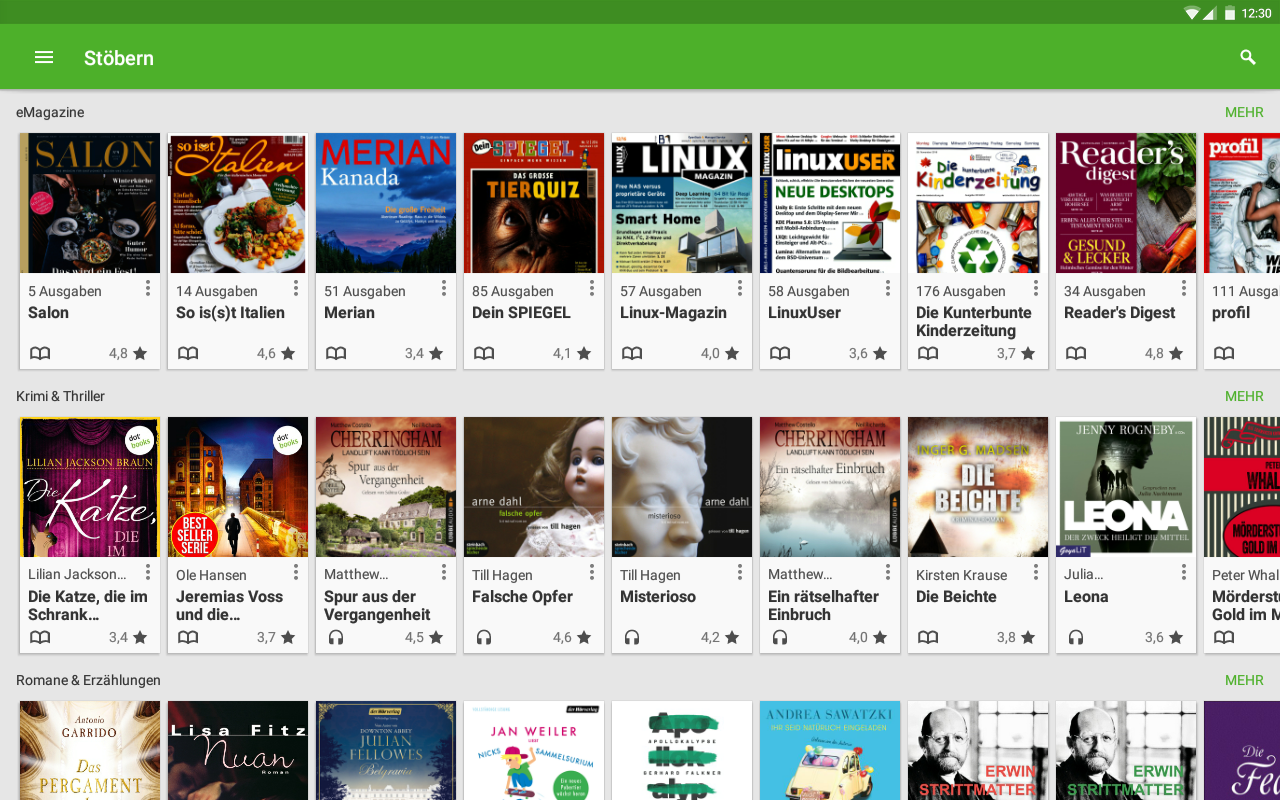Open overflow menu for Reader's Digest
1280x800 pixels.
1184,288
